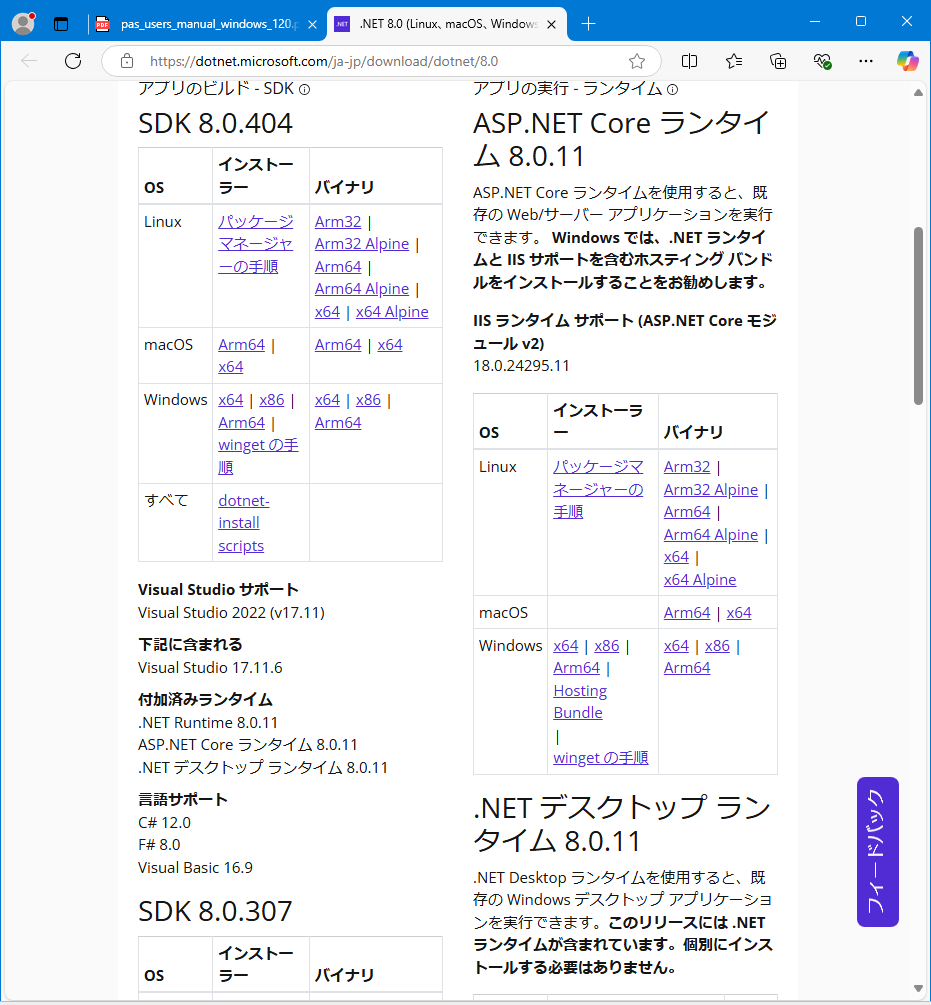Close the pas_users_manual PDF tab
The image size is (931, 1005).
coord(313,24)
